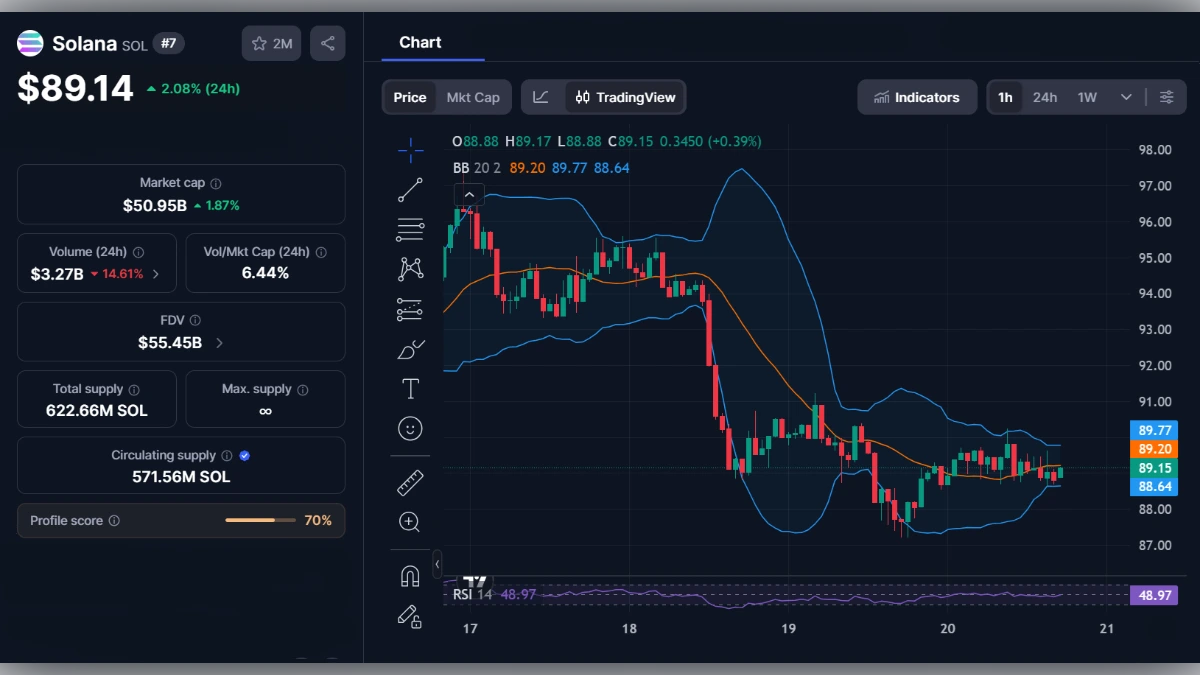
Task: Select the trend line drawing tool
Action: click(x=410, y=190)
